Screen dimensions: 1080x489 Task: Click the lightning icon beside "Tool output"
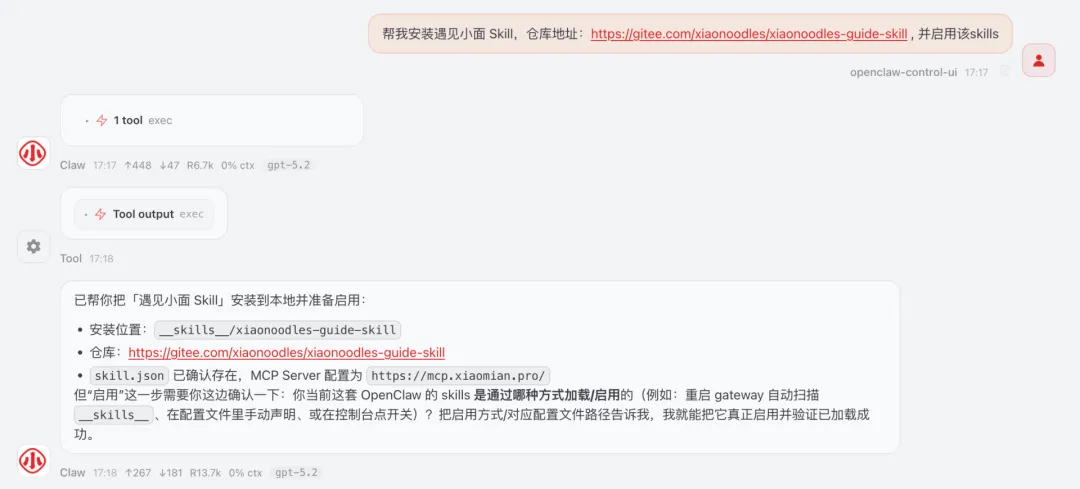101,214
